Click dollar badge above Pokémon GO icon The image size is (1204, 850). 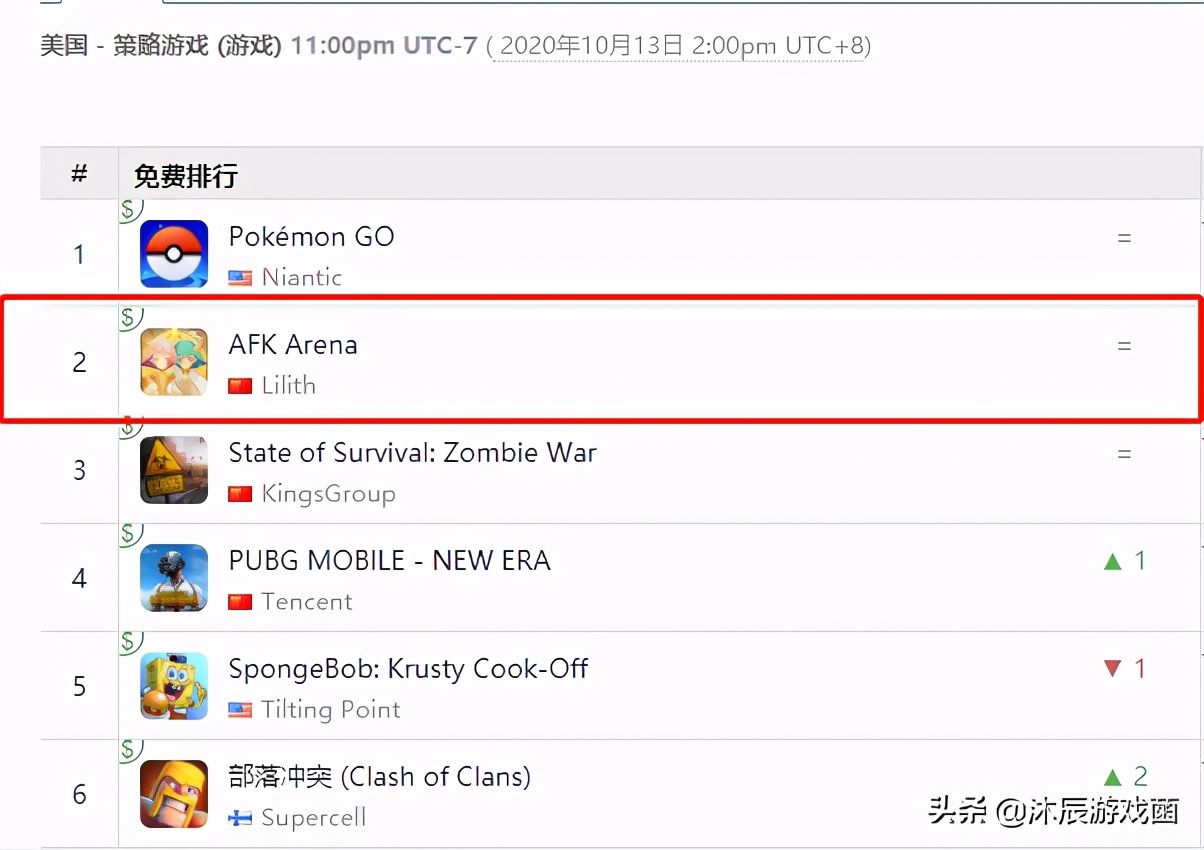click(129, 210)
